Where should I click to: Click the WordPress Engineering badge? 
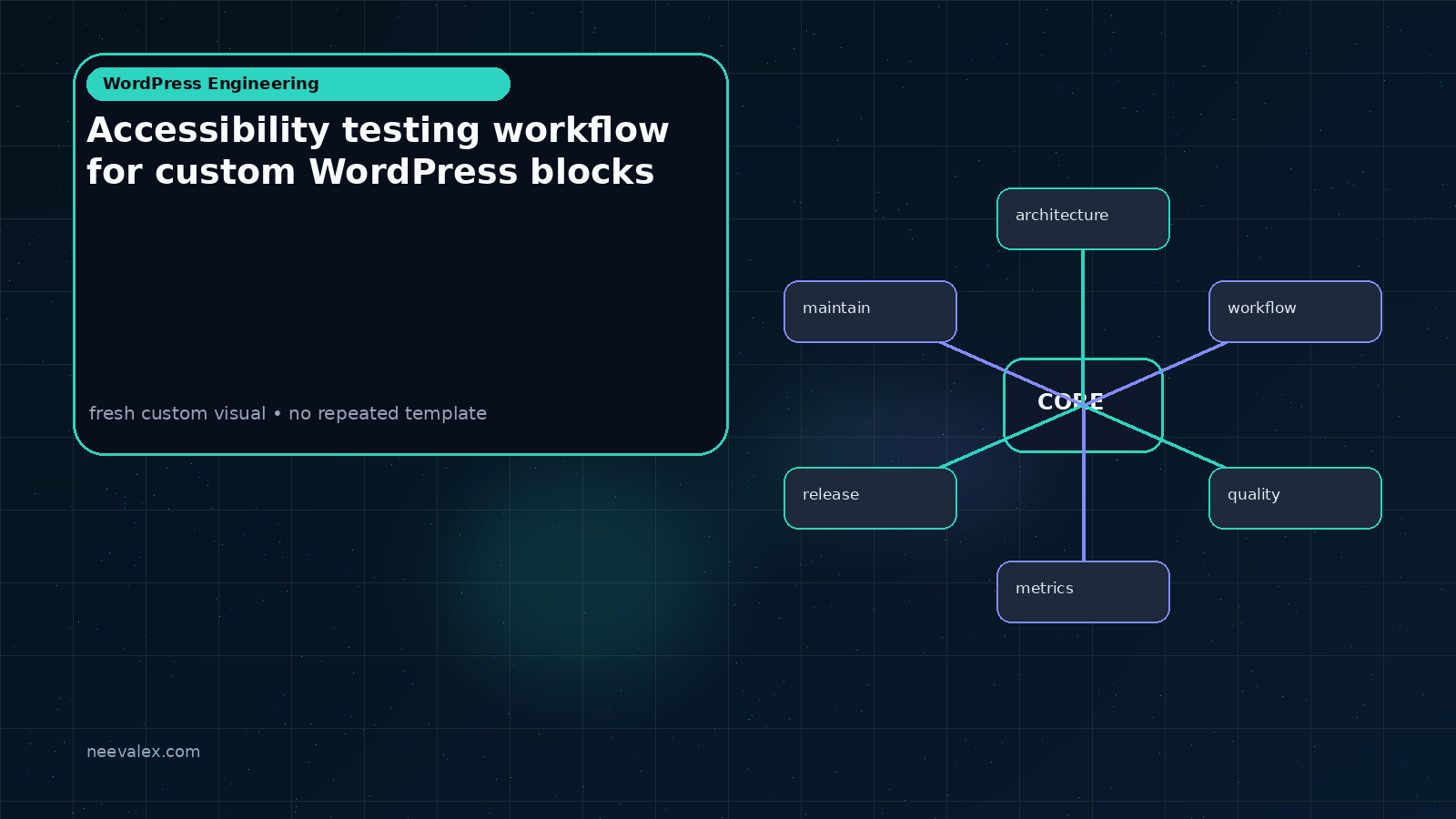point(298,84)
